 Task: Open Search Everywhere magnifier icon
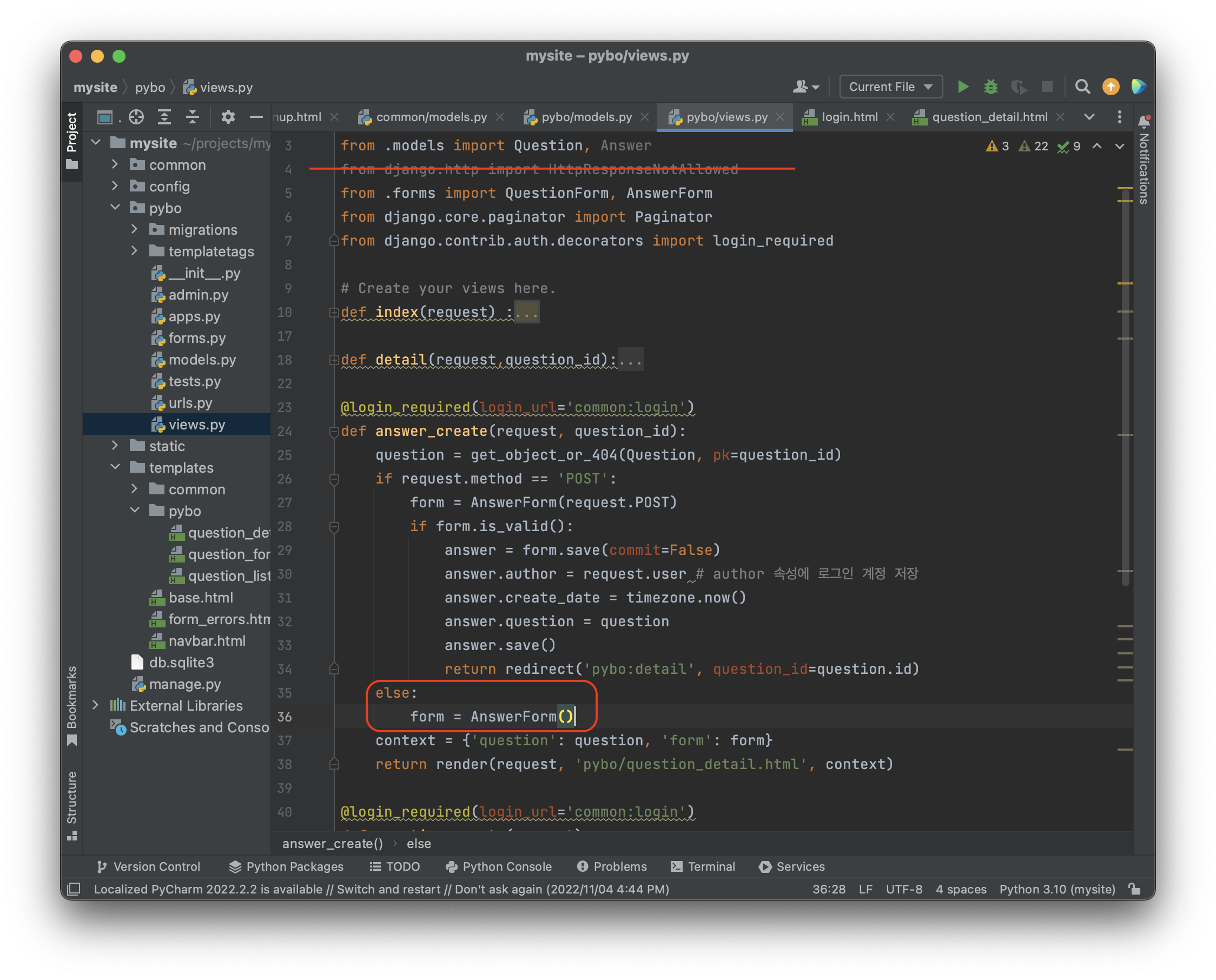[1082, 87]
